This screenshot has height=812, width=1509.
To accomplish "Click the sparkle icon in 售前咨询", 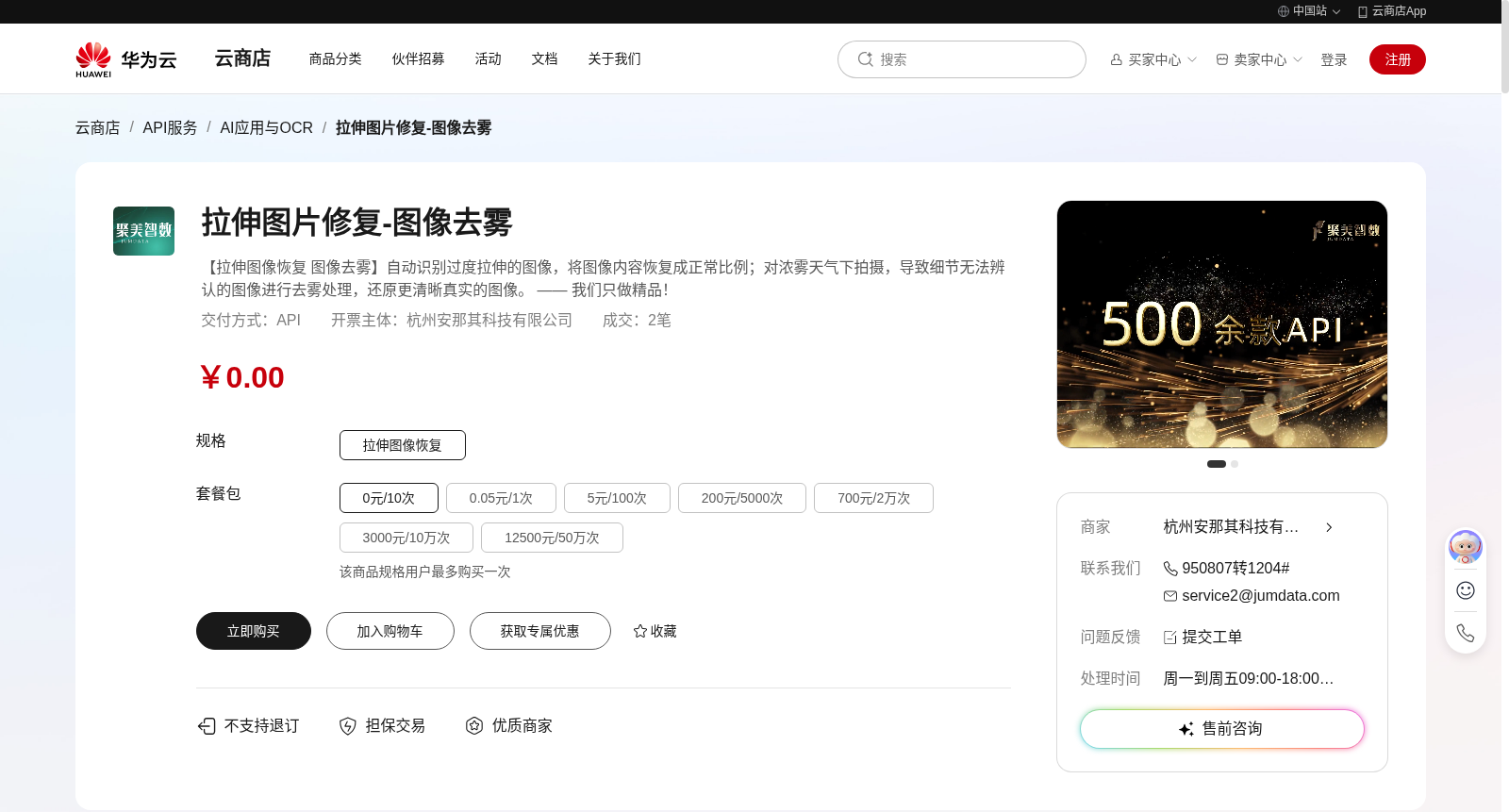I will coord(1186,729).
